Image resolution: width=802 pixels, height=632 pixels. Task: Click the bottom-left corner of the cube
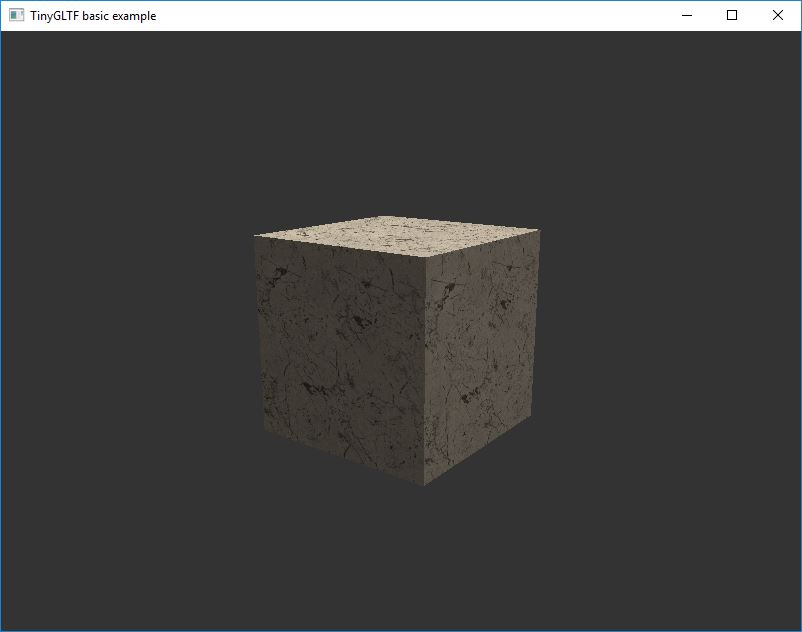click(x=264, y=433)
